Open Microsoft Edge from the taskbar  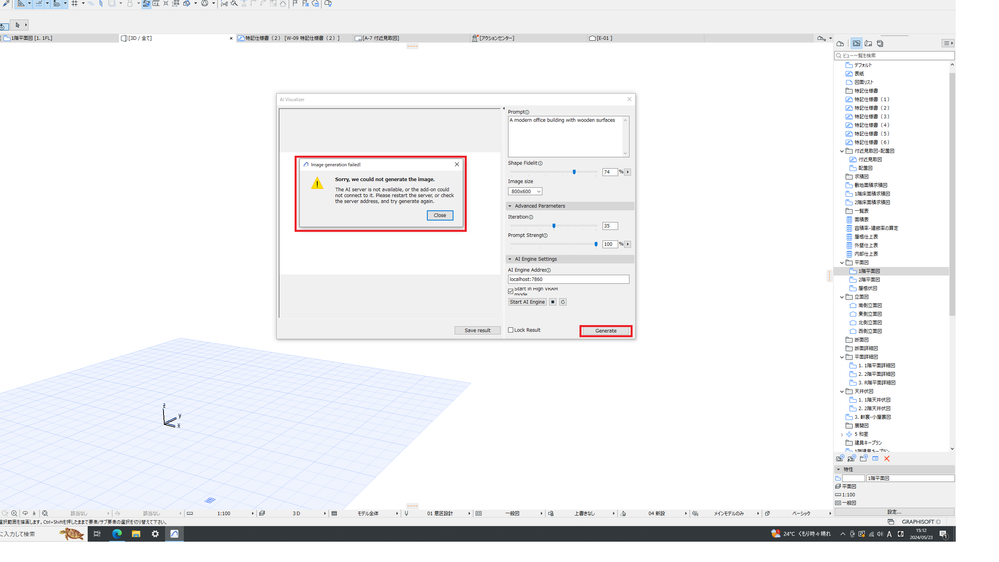117,534
